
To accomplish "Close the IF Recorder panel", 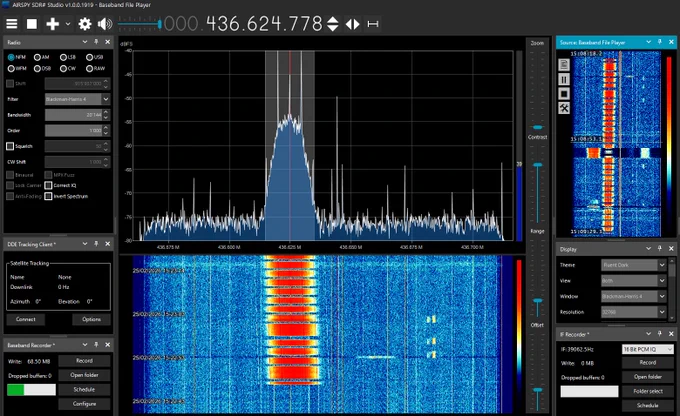I will point(671,334).
